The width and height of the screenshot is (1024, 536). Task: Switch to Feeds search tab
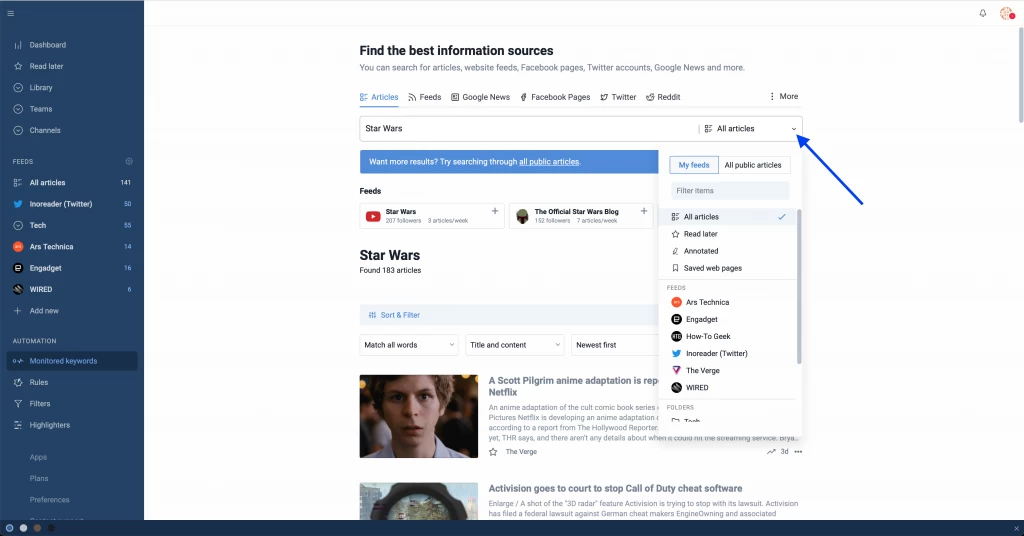click(424, 97)
